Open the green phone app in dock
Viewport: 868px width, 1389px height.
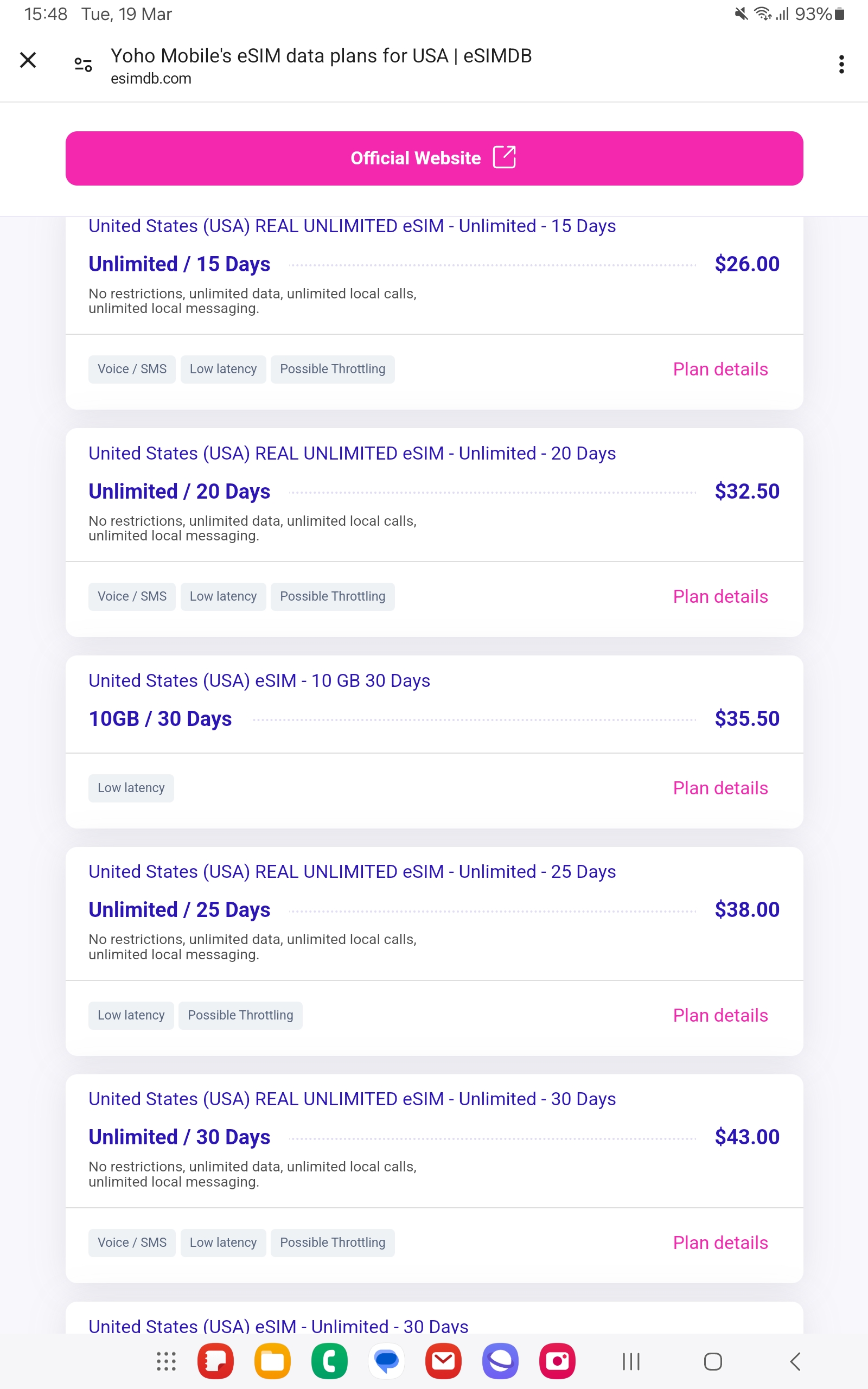329,1361
